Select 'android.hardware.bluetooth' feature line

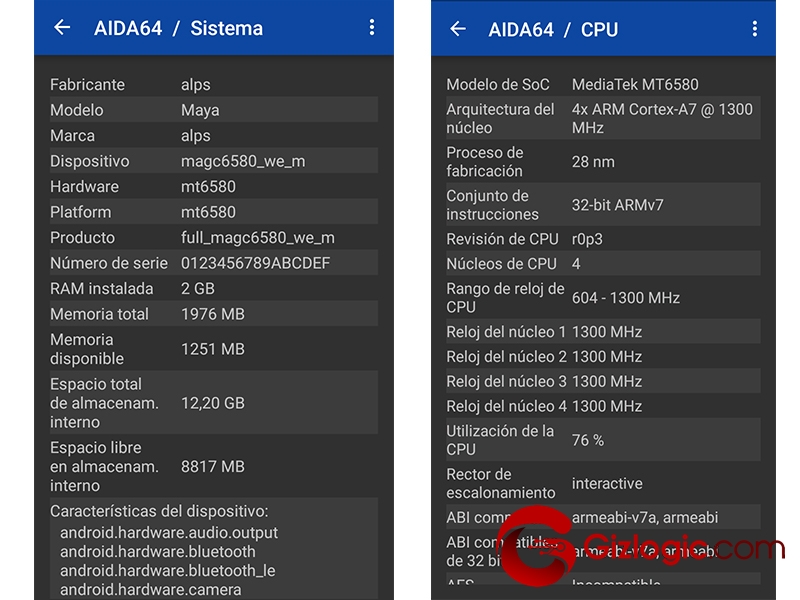(x=158, y=552)
